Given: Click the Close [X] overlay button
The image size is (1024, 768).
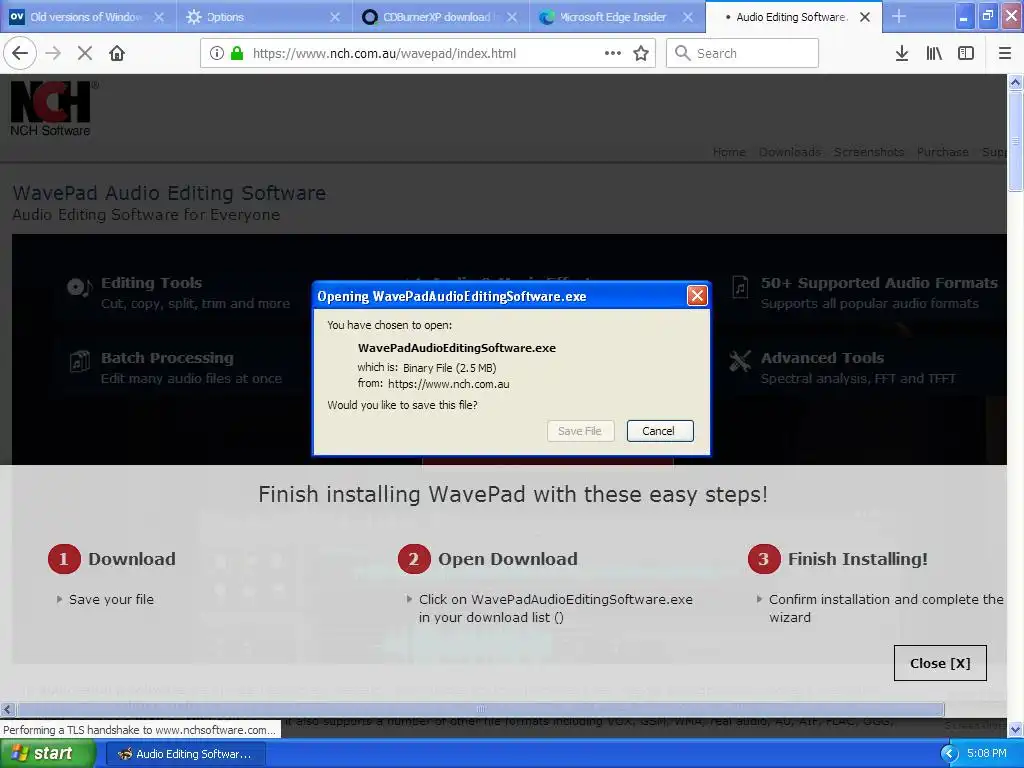Looking at the screenshot, I should point(940,663).
